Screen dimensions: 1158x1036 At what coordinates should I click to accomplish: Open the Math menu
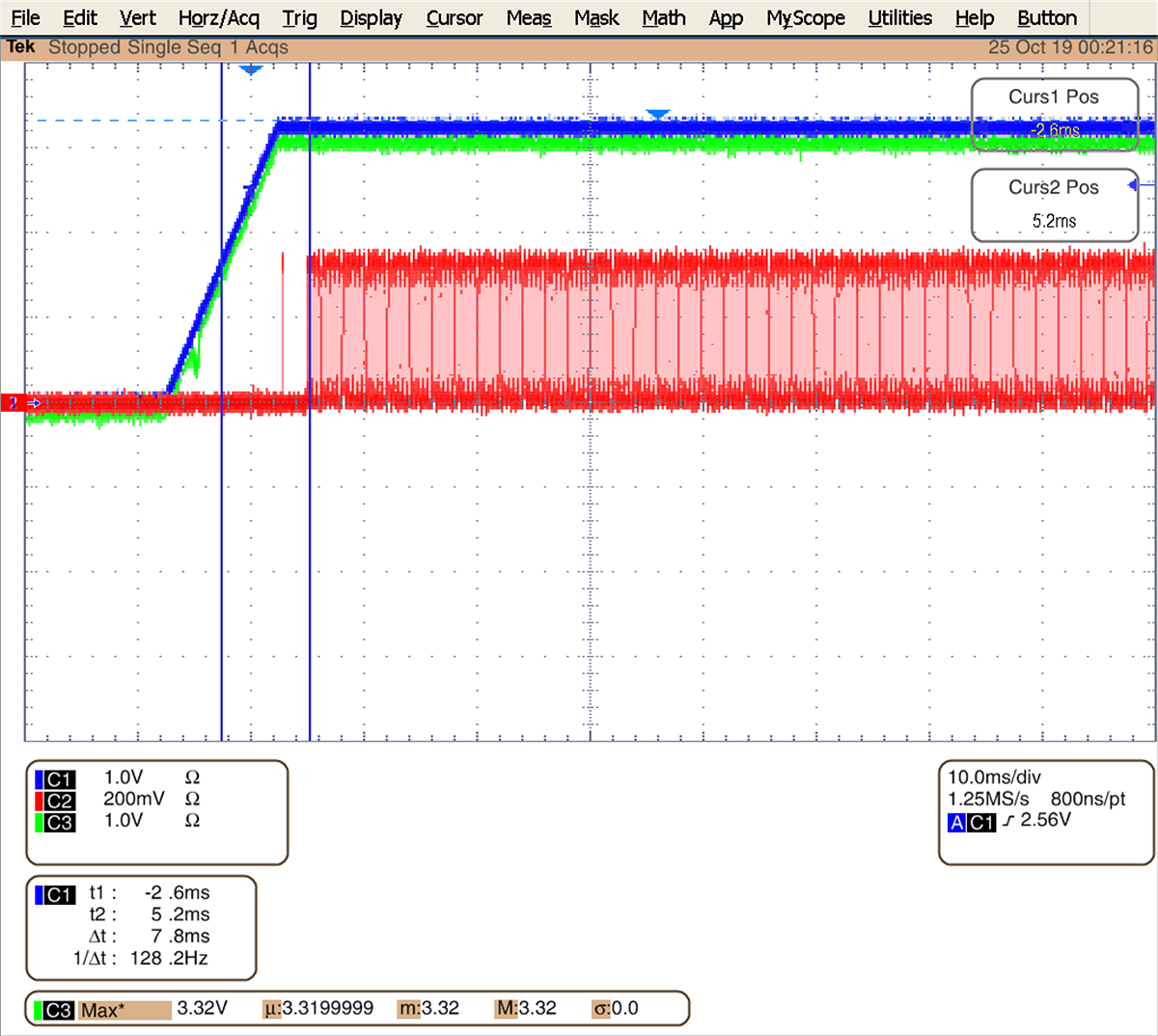click(x=663, y=17)
